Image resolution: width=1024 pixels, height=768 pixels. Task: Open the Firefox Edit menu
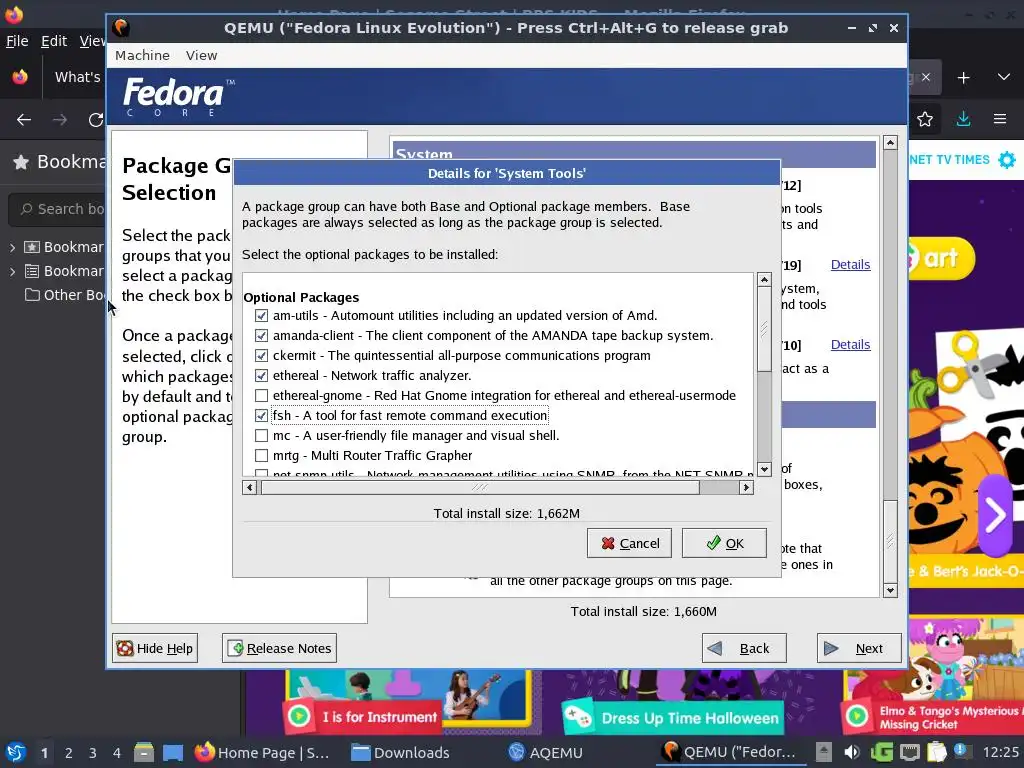pyautogui.click(x=54, y=41)
